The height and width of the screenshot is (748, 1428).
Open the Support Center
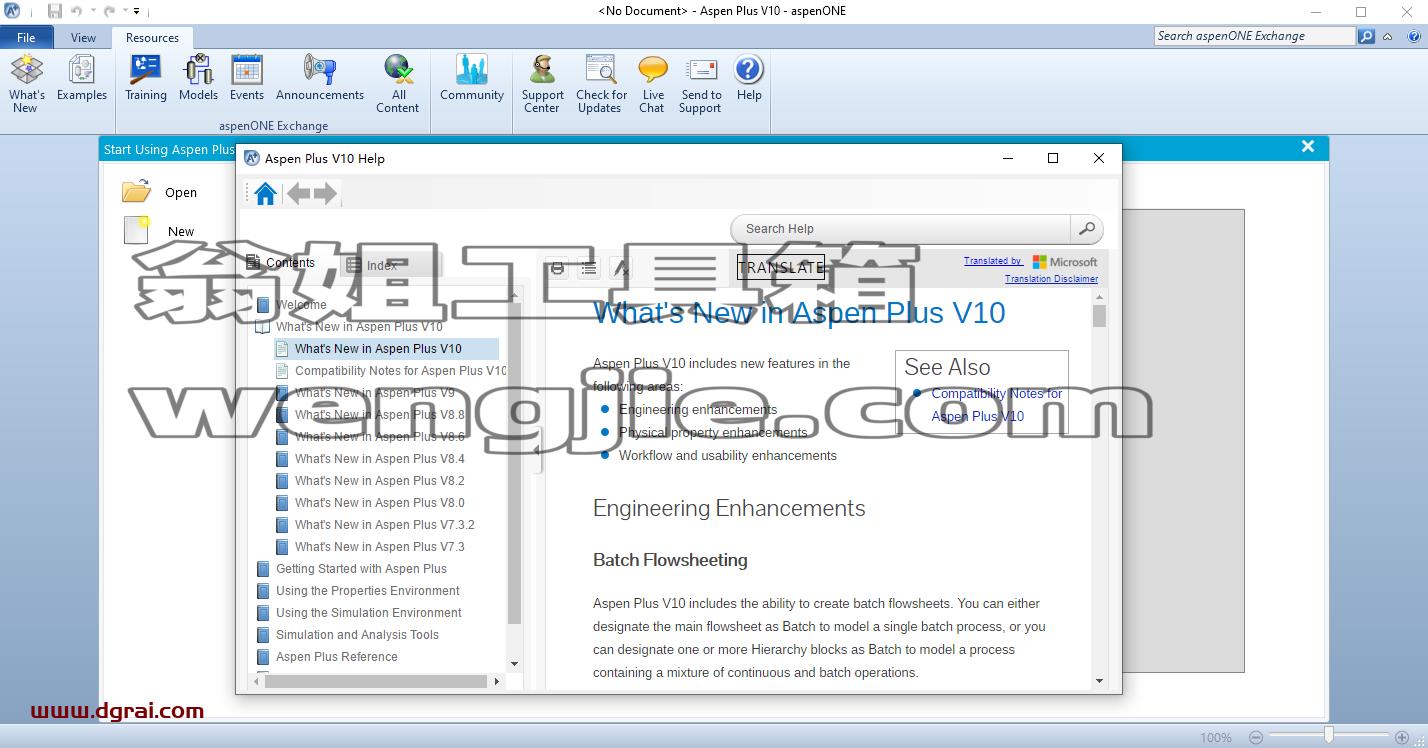(542, 83)
